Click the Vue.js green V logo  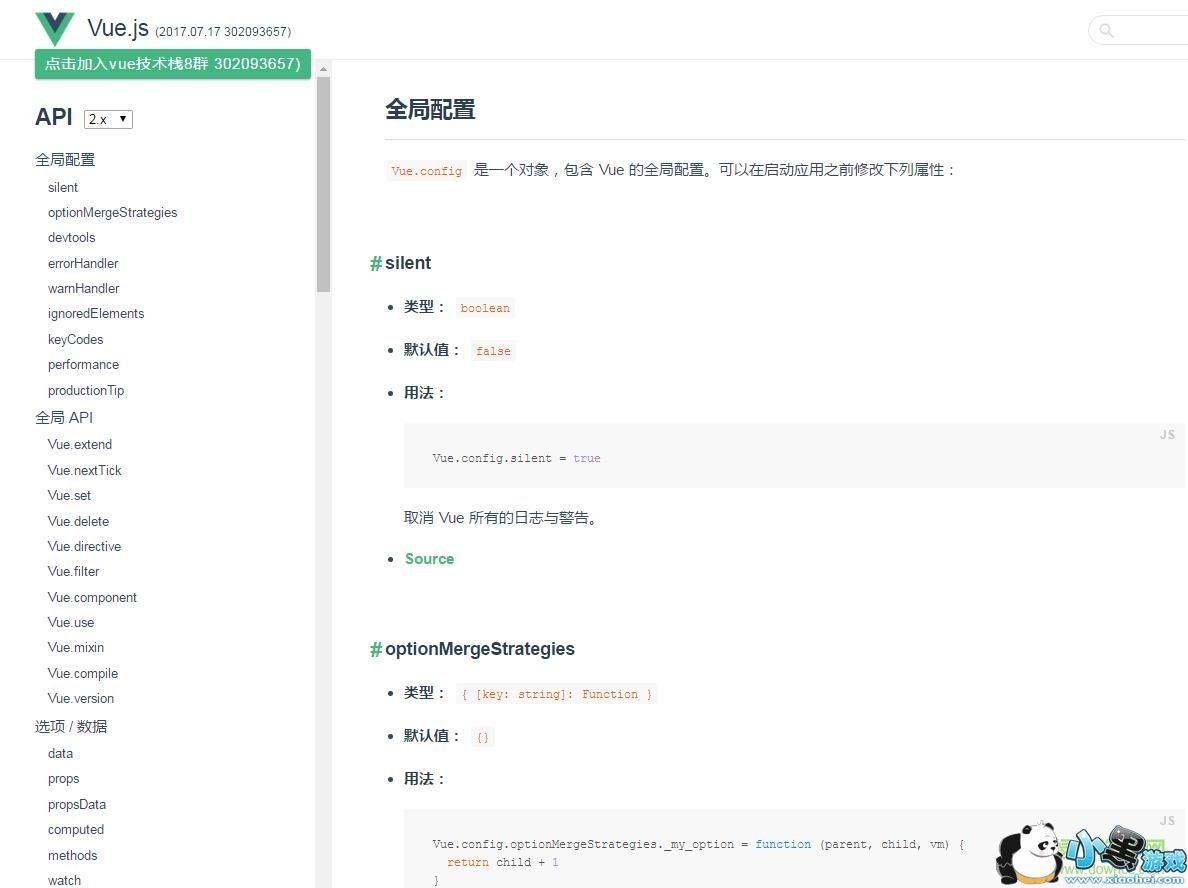[55, 29]
